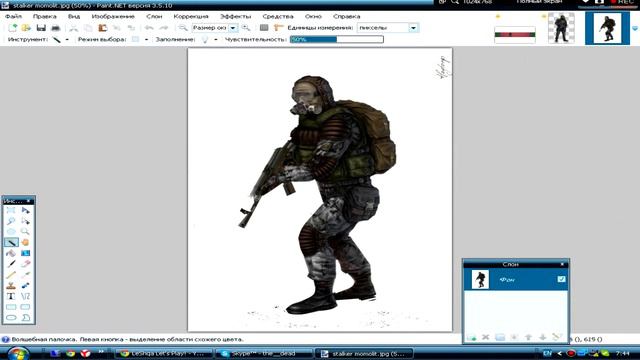The image size is (640, 360).
Task: Select the Line/Curve tool
Action: point(25,296)
